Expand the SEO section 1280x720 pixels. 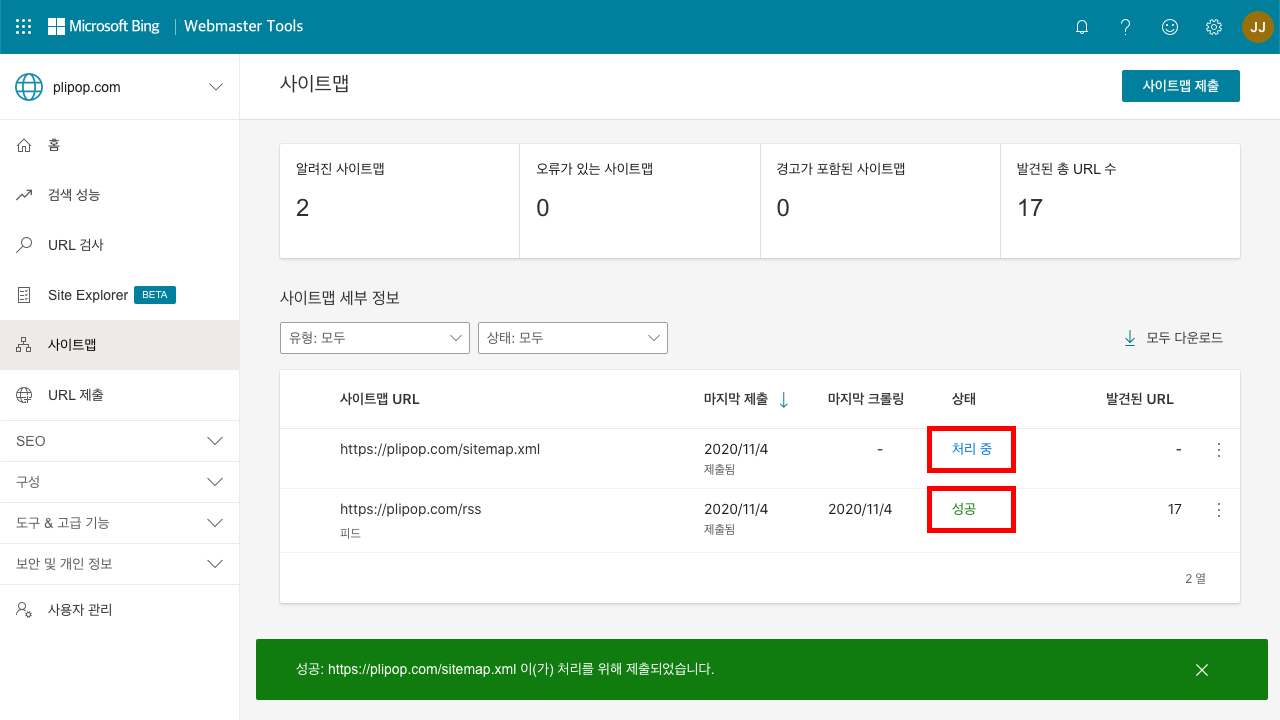pyautogui.click(x=120, y=441)
